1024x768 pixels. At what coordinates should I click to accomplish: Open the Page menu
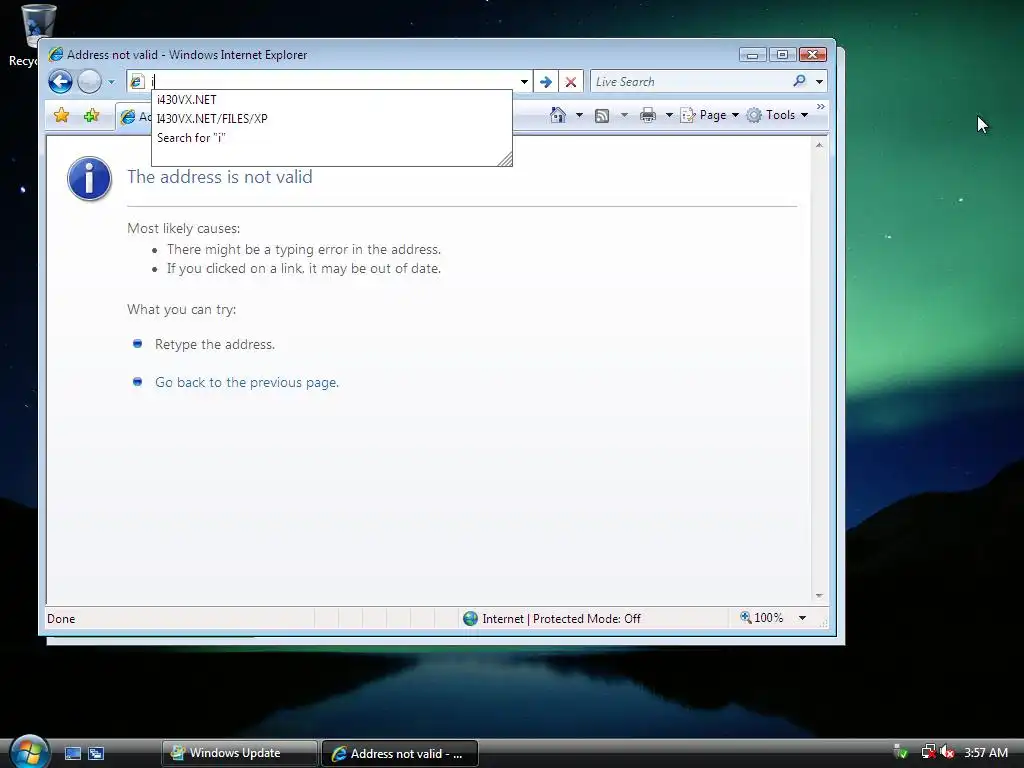click(710, 115)
